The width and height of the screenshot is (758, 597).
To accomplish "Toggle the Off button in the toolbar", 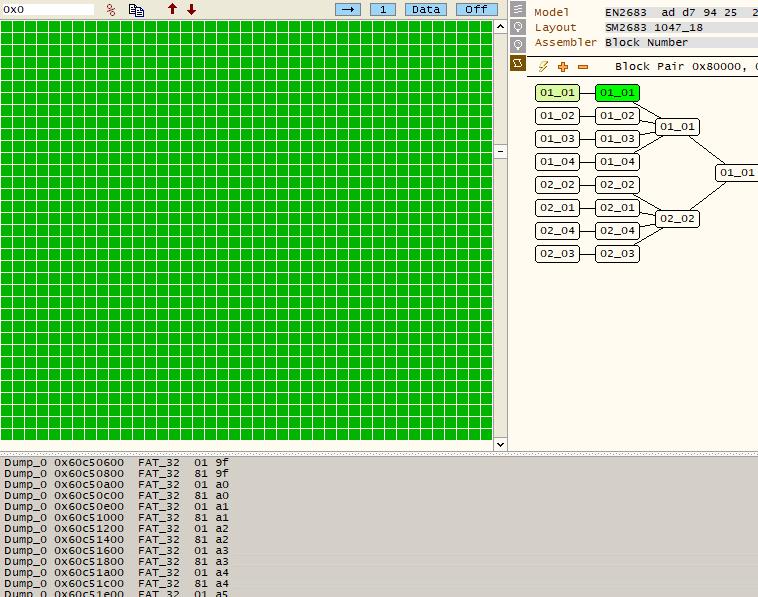I will pos(477,9).
